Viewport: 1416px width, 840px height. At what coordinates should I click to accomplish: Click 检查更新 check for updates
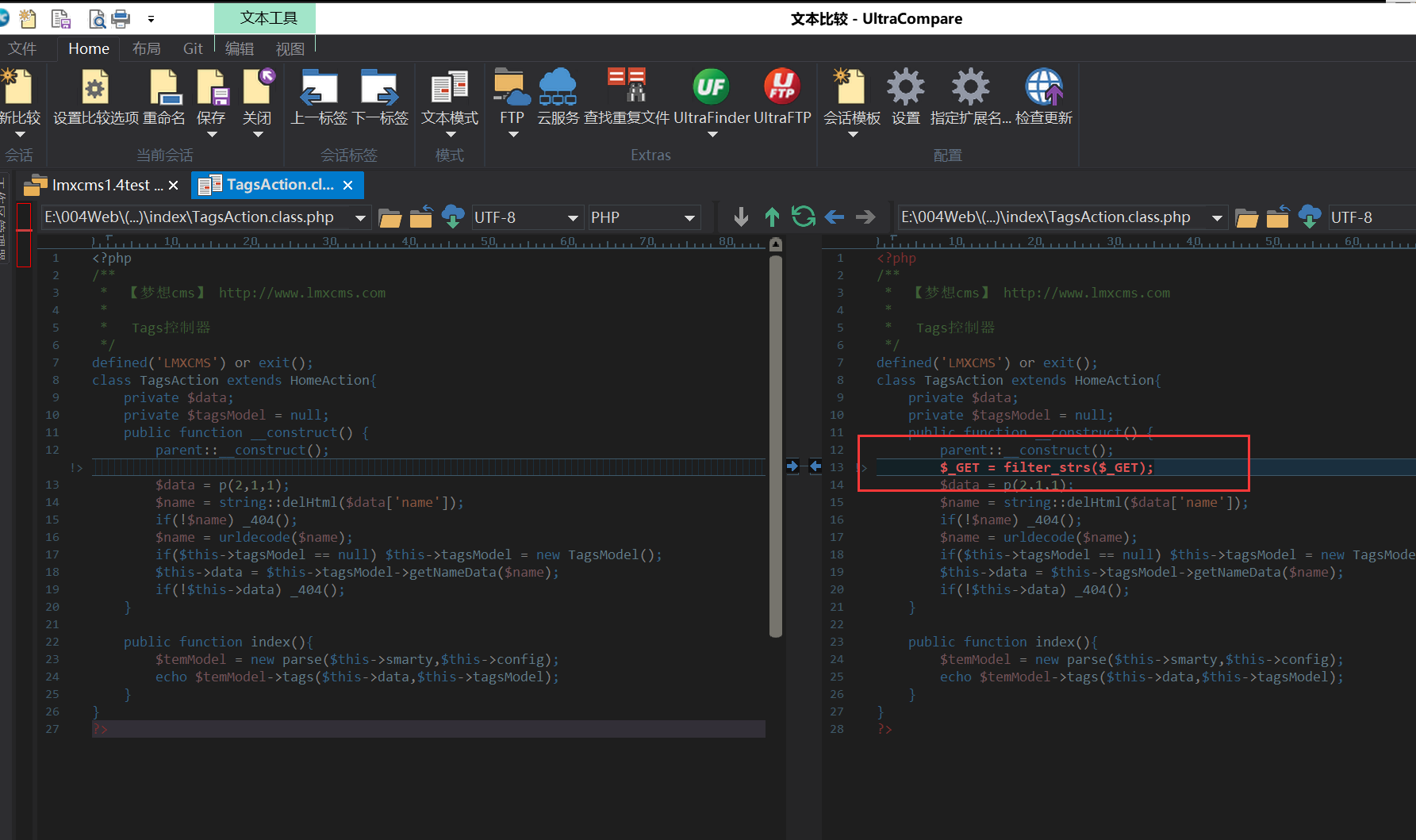1044,87
